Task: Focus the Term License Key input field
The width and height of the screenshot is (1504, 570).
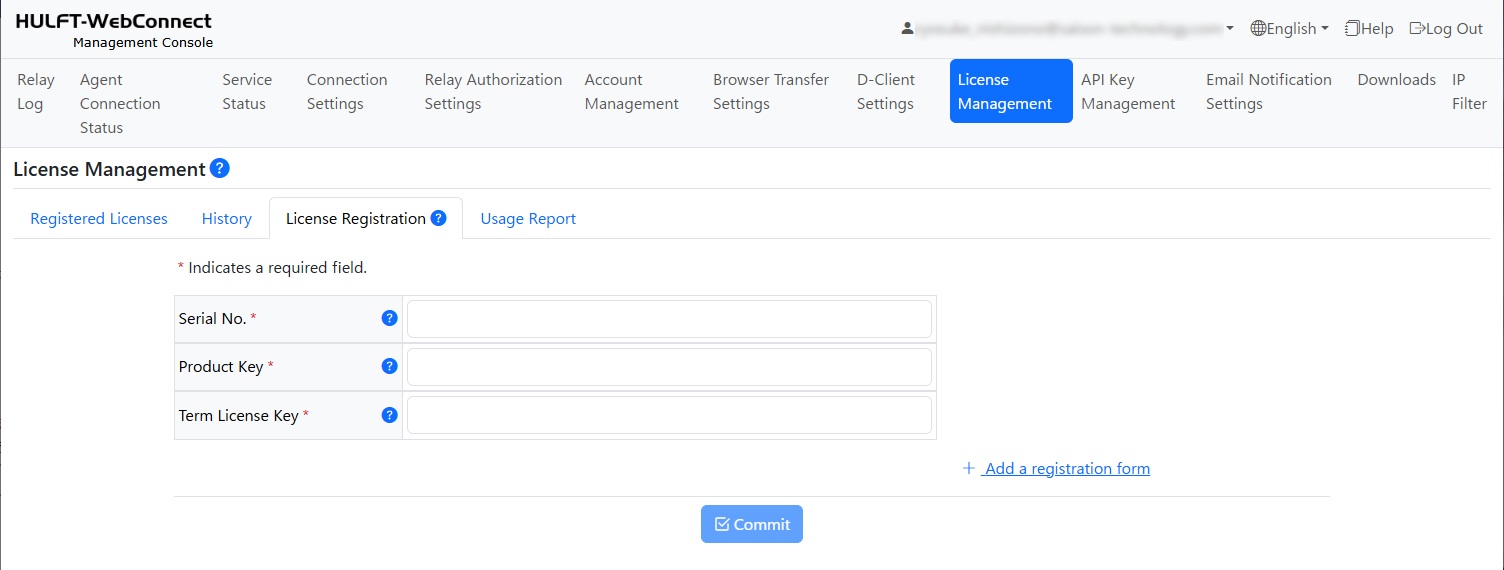Action: click(x=669, y=415)
